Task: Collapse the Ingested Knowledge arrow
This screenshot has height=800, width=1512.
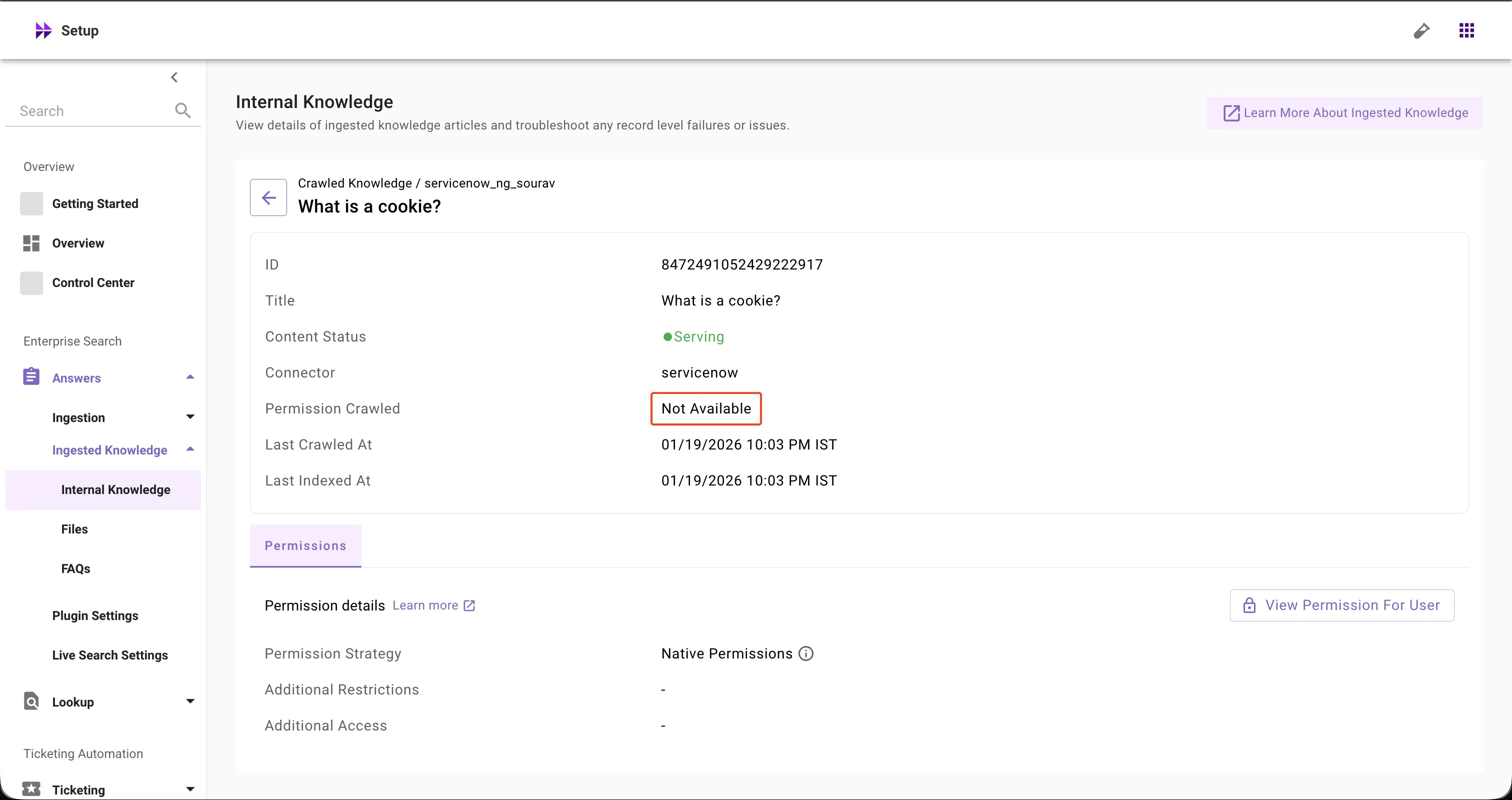Action: point(189,449)
